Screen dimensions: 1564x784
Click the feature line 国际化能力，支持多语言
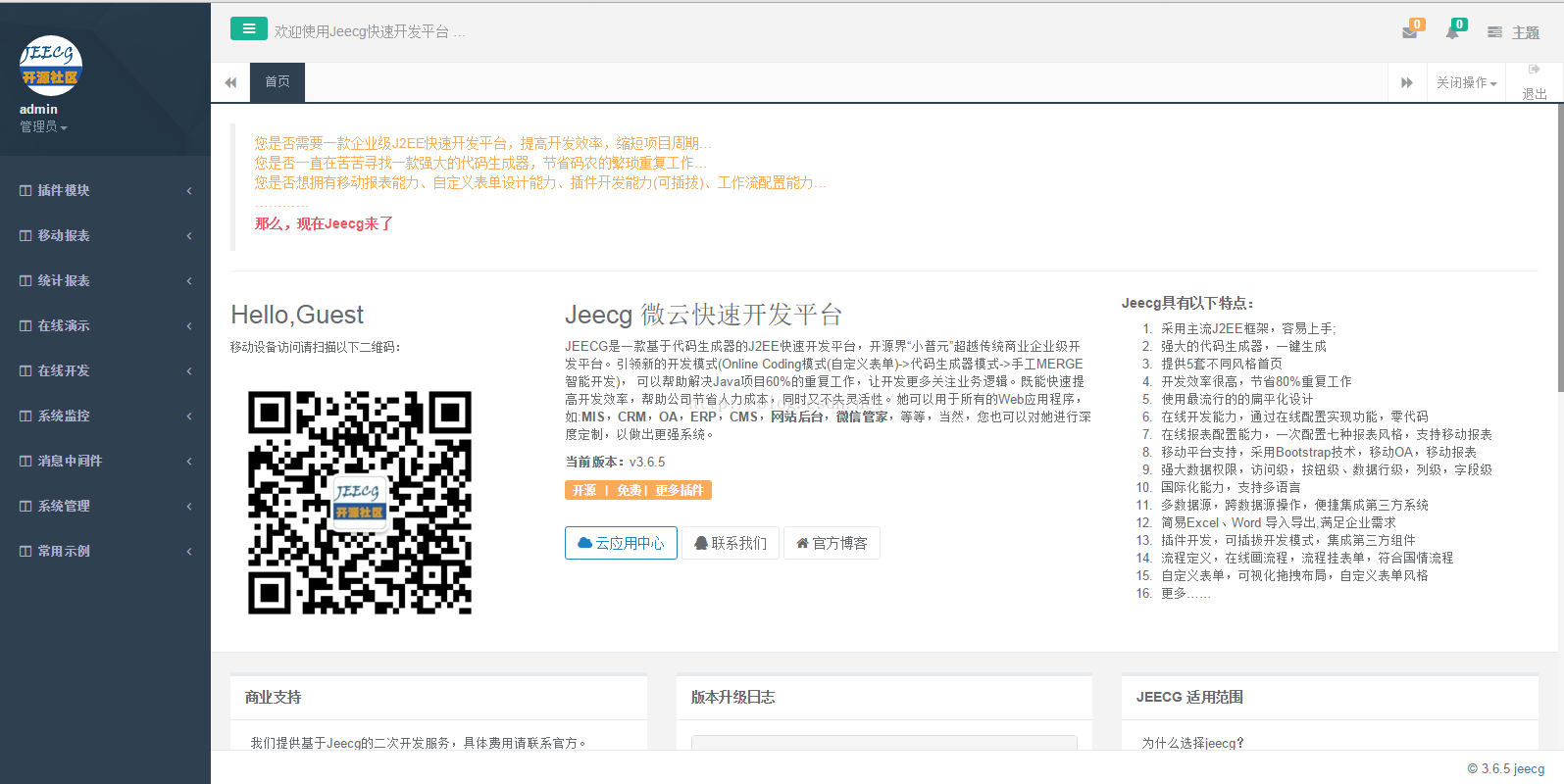[1231, 487]
